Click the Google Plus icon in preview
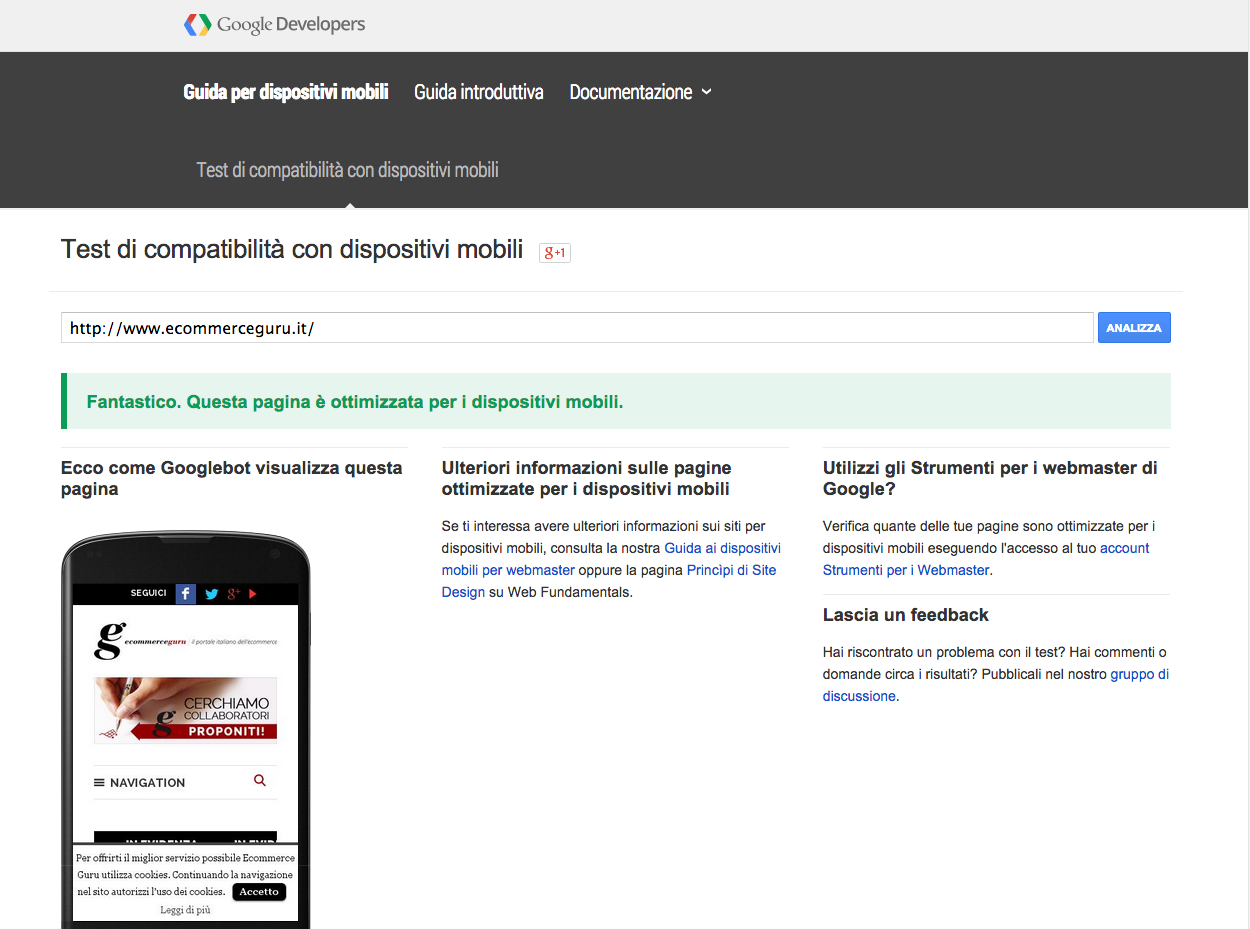 click(x=233, y=594)
